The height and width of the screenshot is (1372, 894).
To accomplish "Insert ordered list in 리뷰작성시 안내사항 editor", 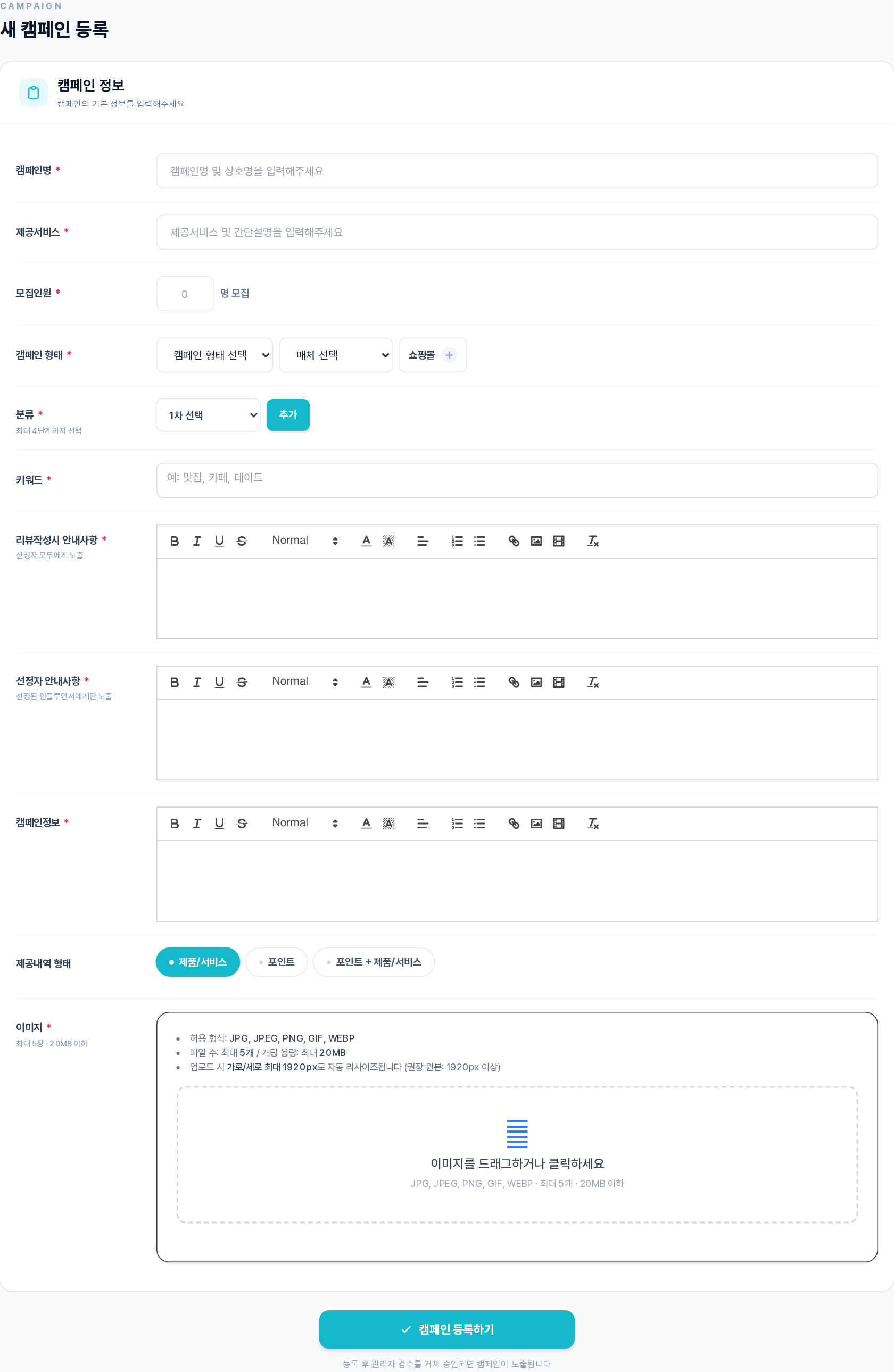I will coord(458,541).
